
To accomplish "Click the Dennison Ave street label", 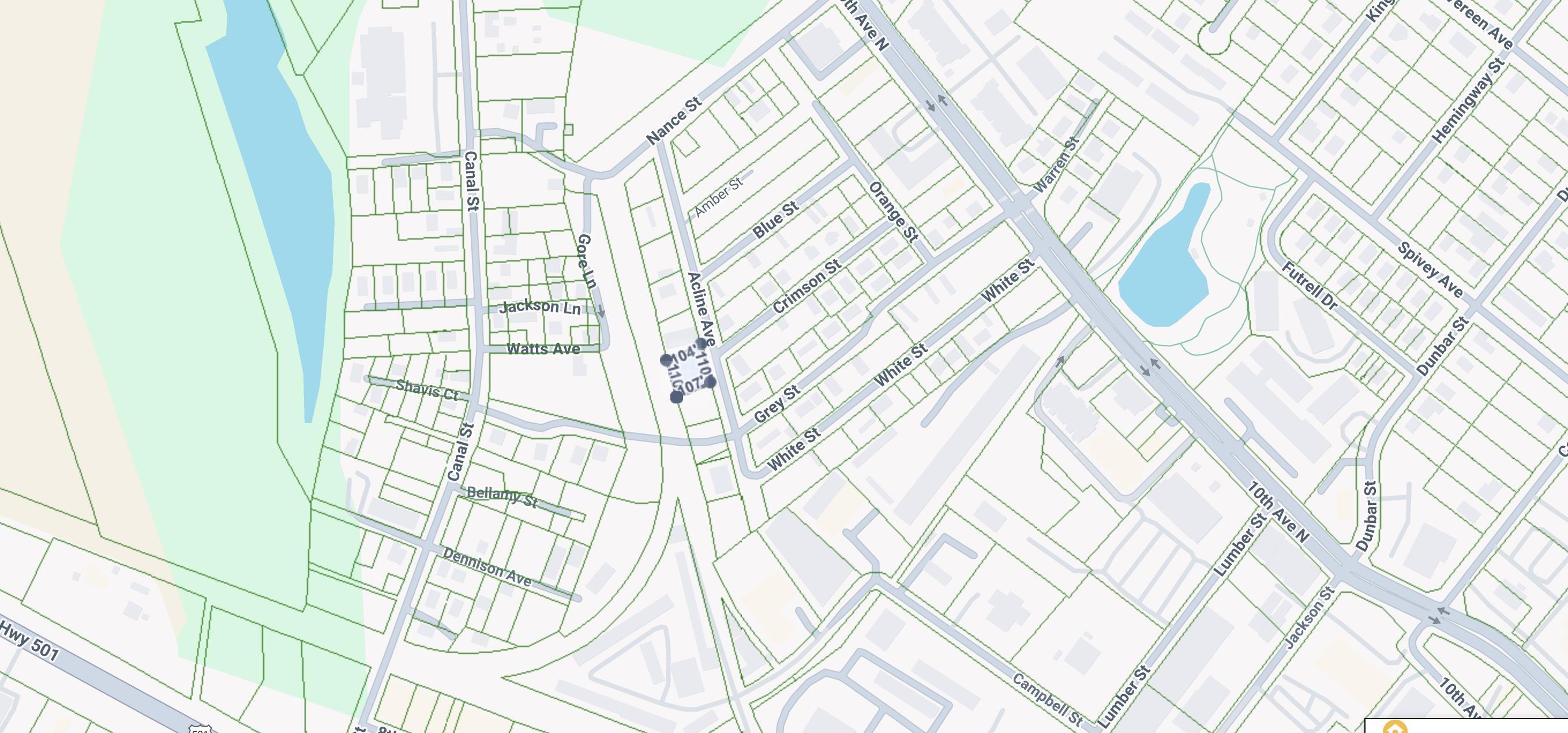I will pos(487,567).
